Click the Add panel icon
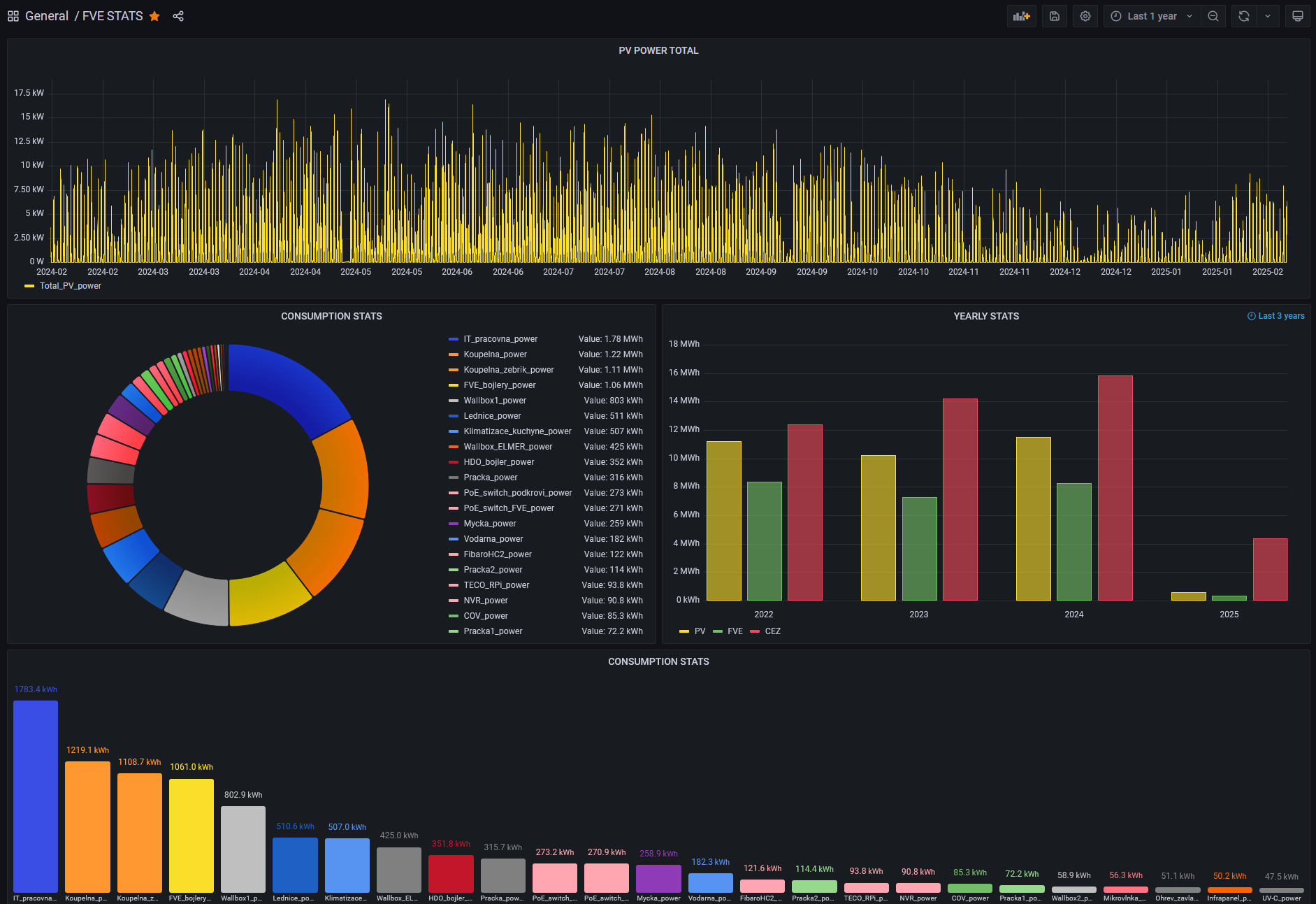 click(x=1021, y=16)
